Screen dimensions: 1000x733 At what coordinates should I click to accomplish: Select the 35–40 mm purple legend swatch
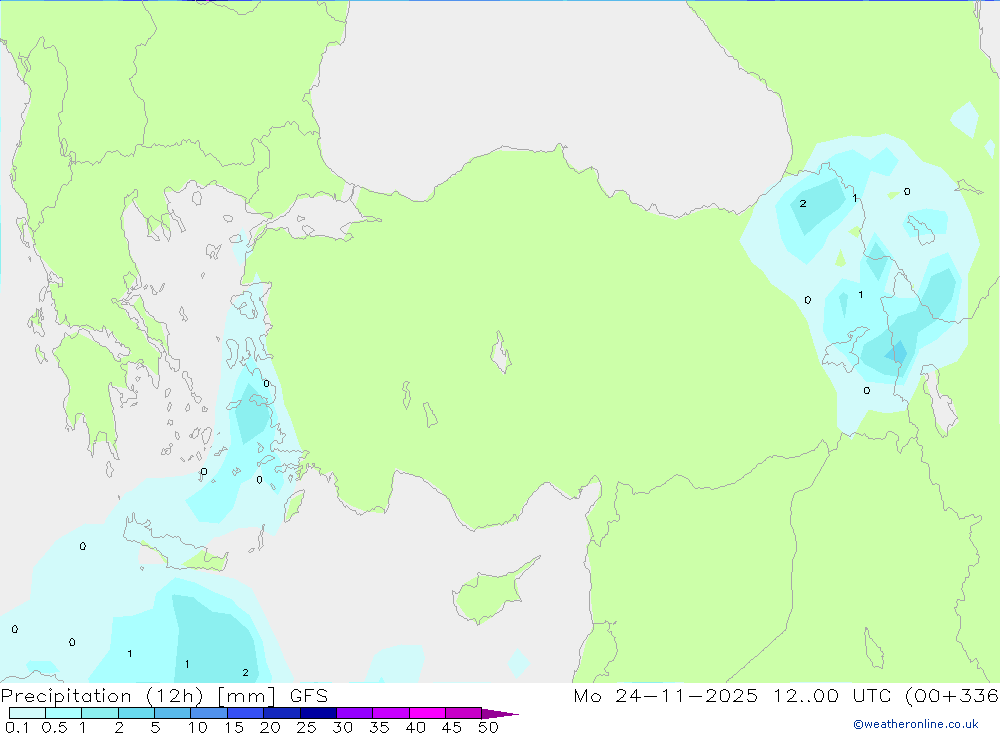(390, 713)
